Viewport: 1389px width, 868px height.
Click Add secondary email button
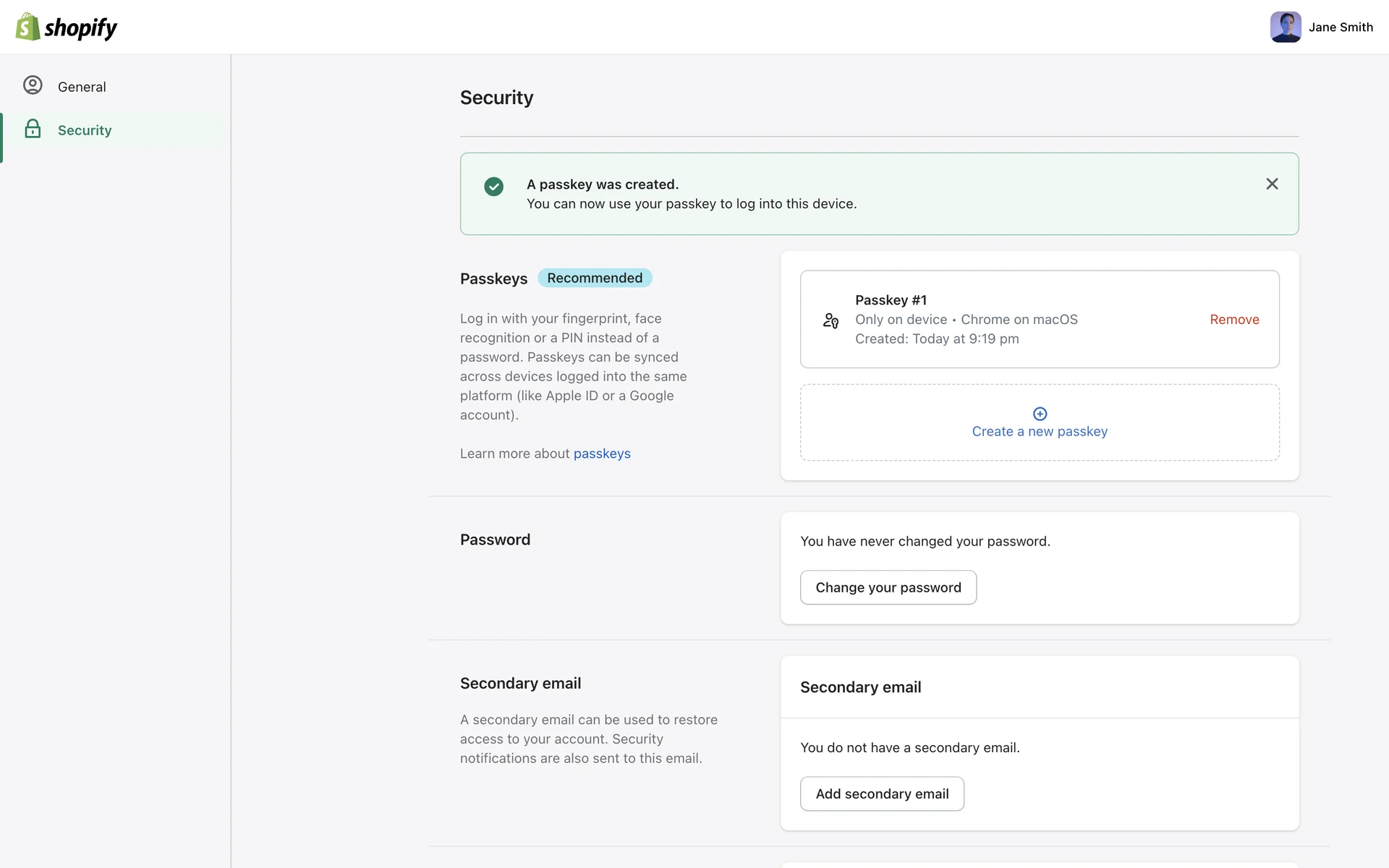tap(882, 793)
